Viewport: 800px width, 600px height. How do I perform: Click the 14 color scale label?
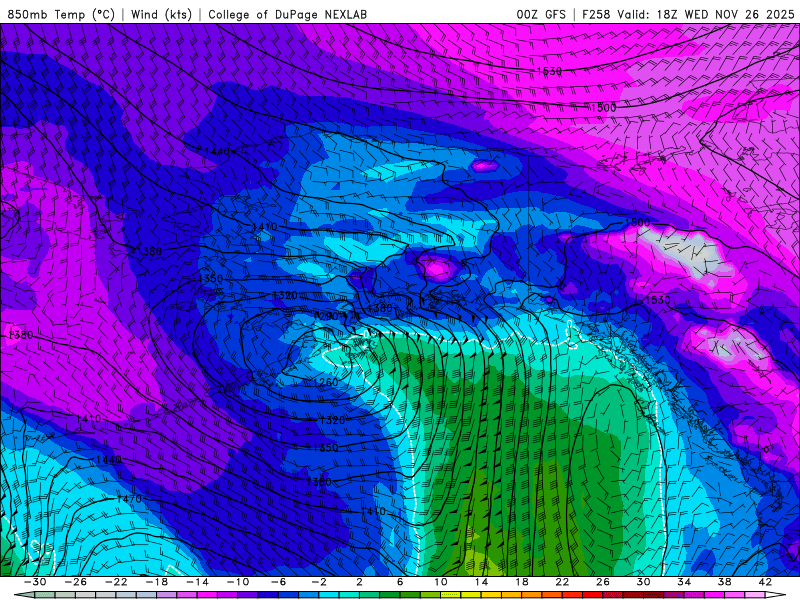pyautogui.click(x=481, y=582)
